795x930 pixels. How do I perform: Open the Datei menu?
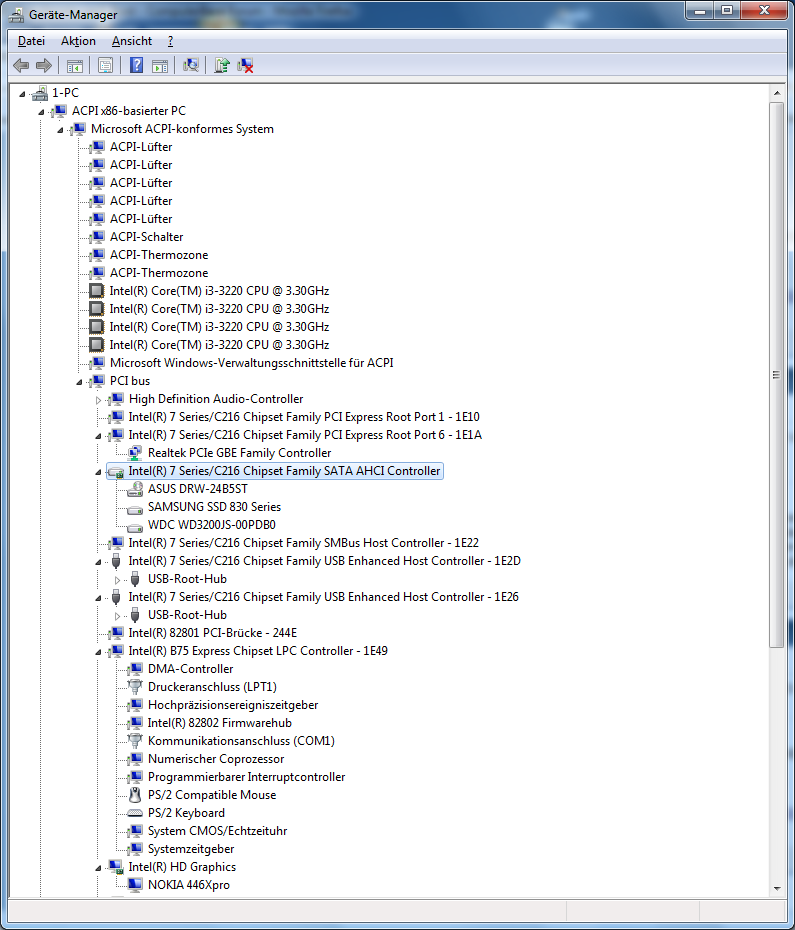click(x=31, y=41)
